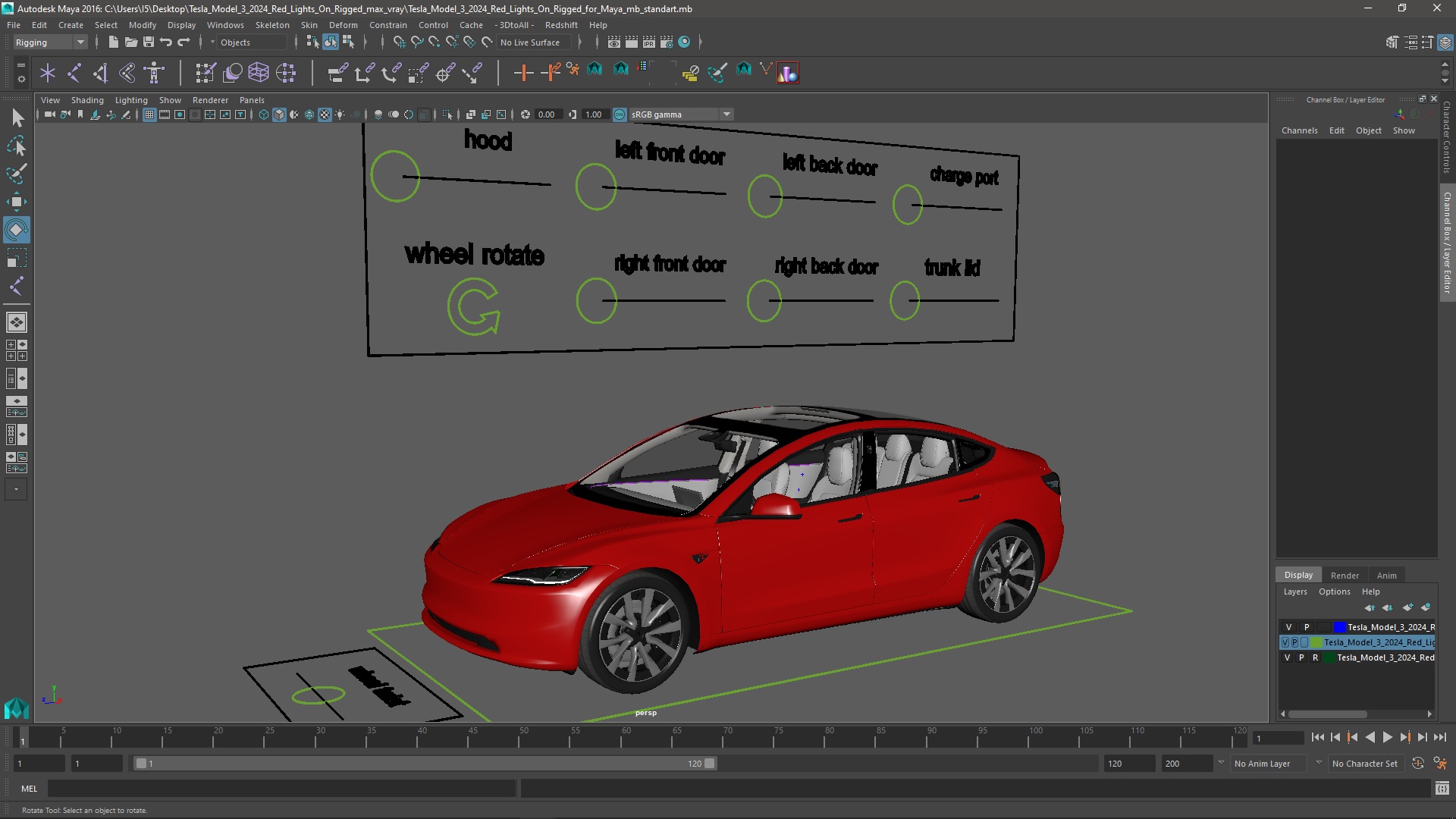Open a scene via folder icon

tap(130, 42)
